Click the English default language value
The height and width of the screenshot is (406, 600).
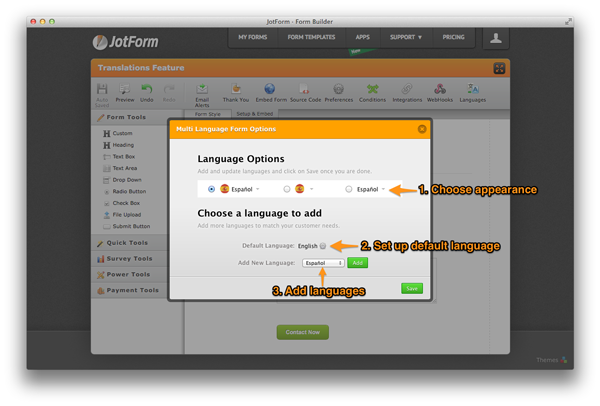point(308,246)
